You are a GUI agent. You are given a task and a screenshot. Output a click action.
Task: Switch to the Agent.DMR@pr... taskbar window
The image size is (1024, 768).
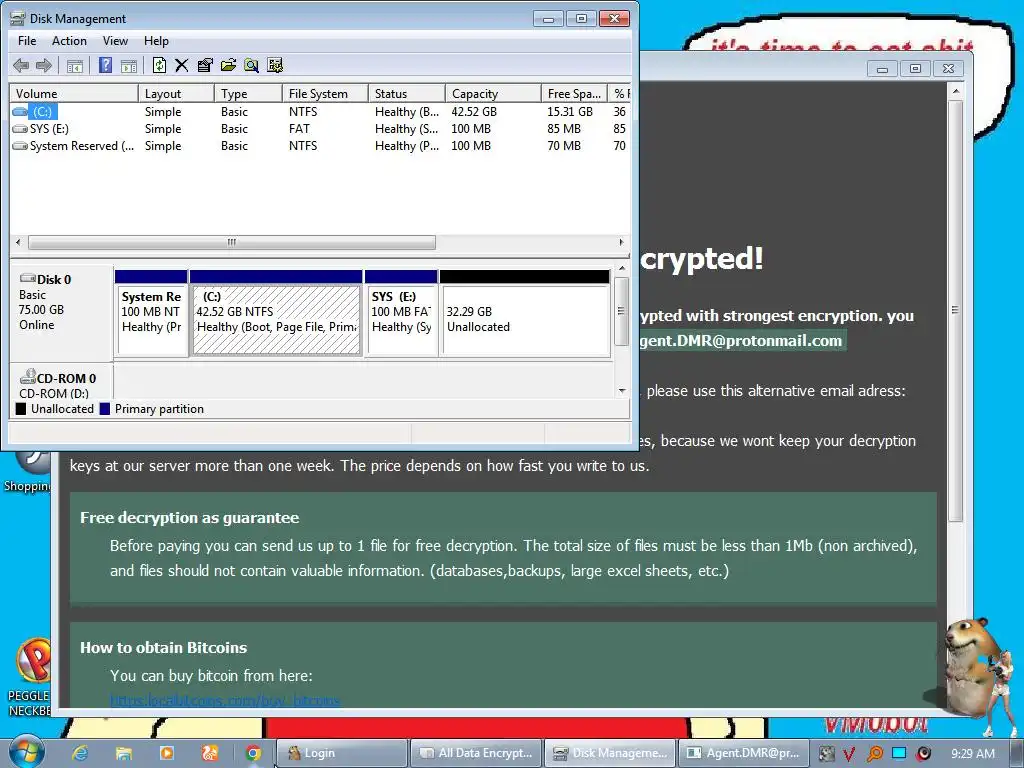click(743, 753)
